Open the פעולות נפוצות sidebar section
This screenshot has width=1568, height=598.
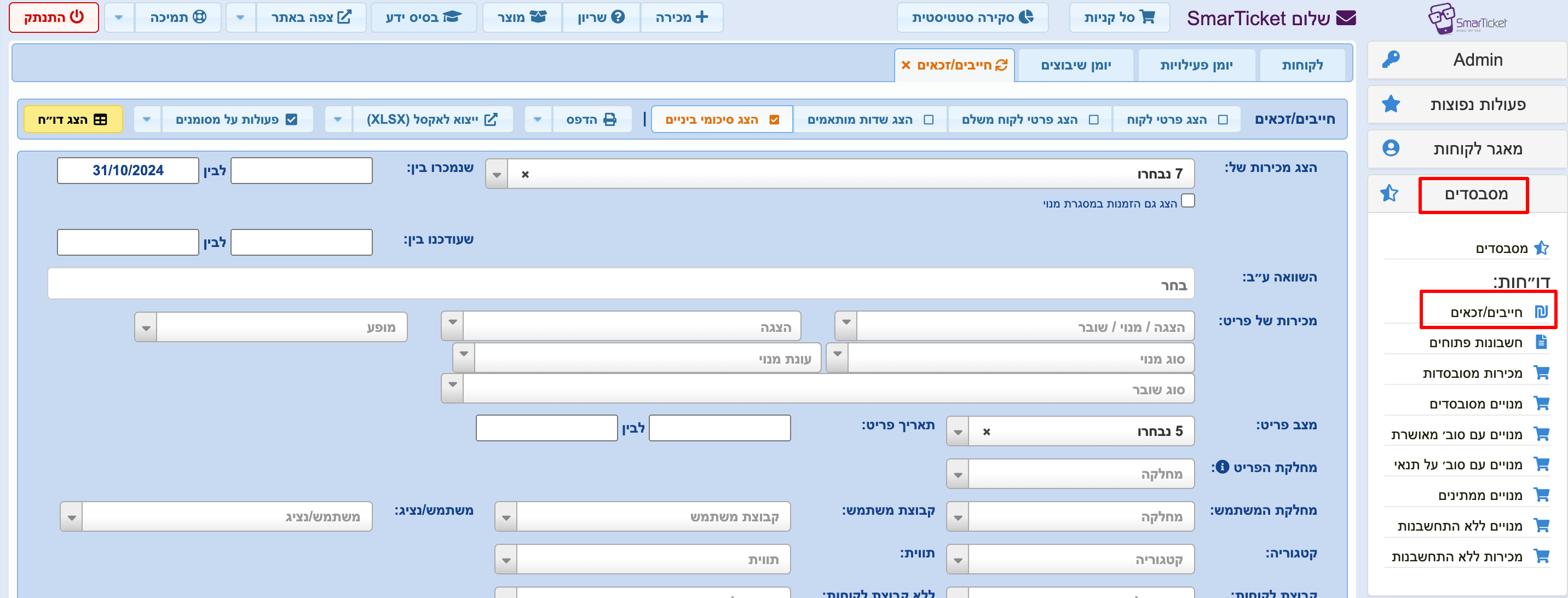(x=1467, y=104)
